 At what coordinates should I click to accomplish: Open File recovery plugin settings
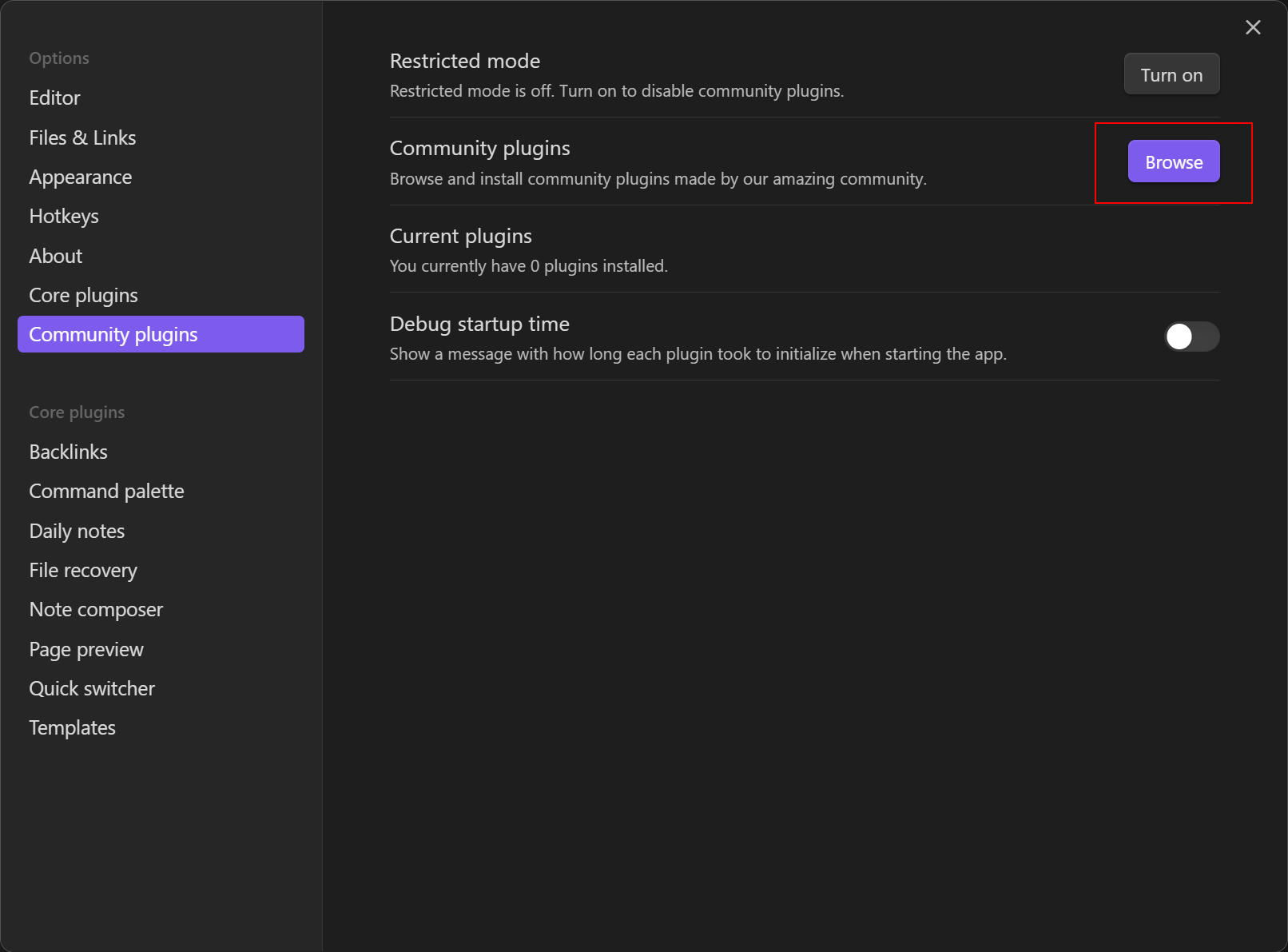pos(161,570)
